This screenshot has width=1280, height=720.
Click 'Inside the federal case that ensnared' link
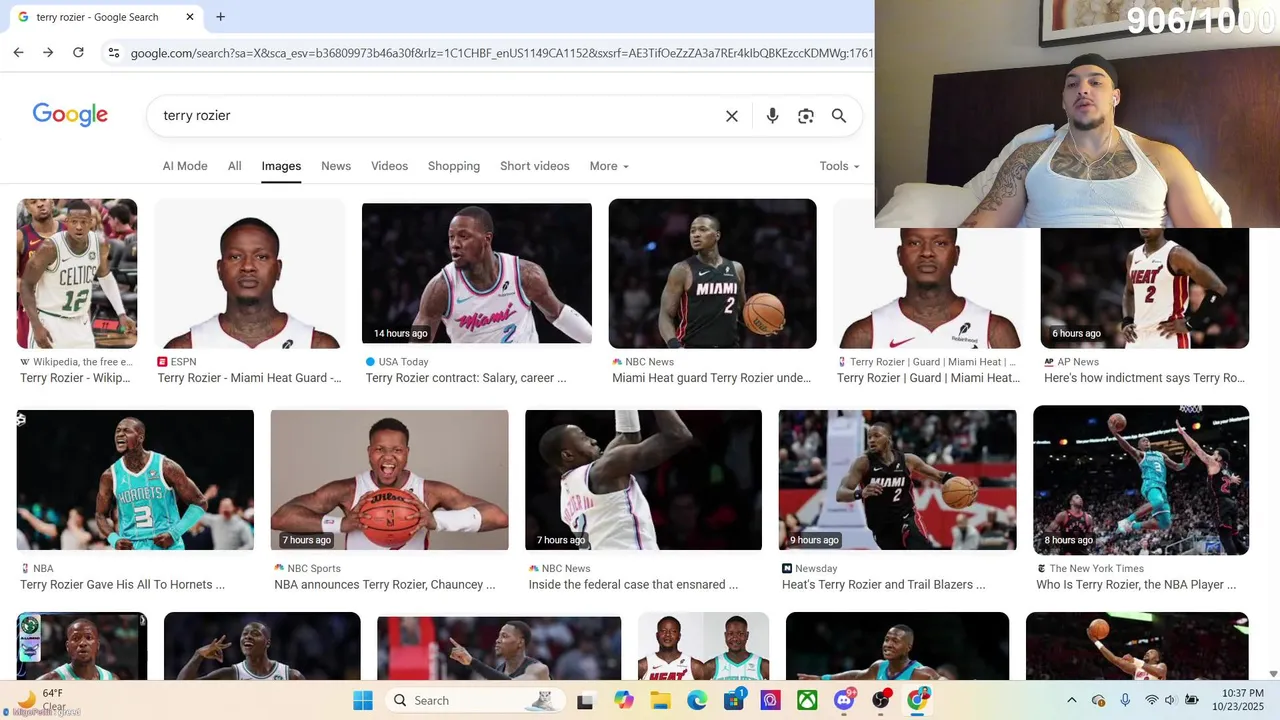[x=633, y=584]
